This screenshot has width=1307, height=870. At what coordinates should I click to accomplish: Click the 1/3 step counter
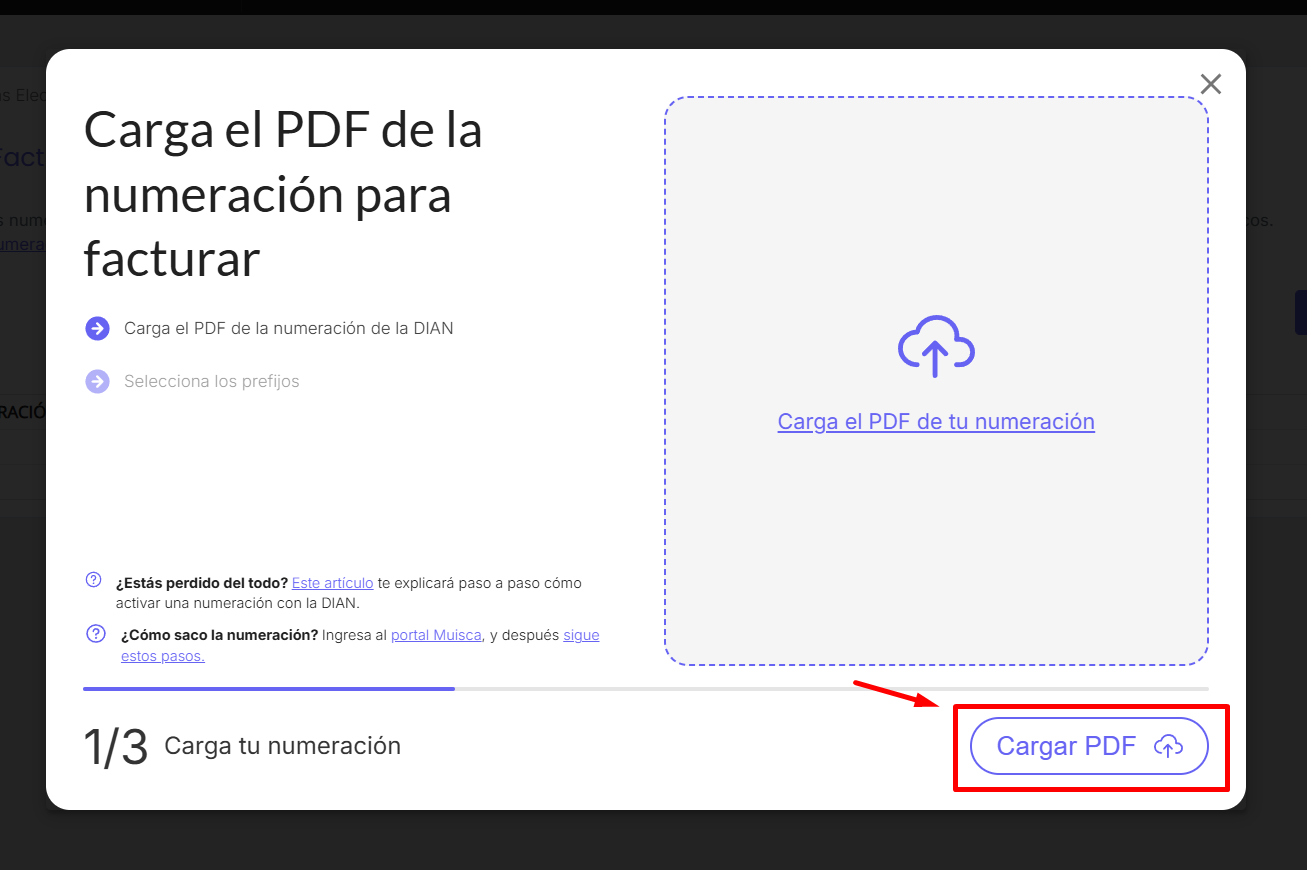point(115,747)
